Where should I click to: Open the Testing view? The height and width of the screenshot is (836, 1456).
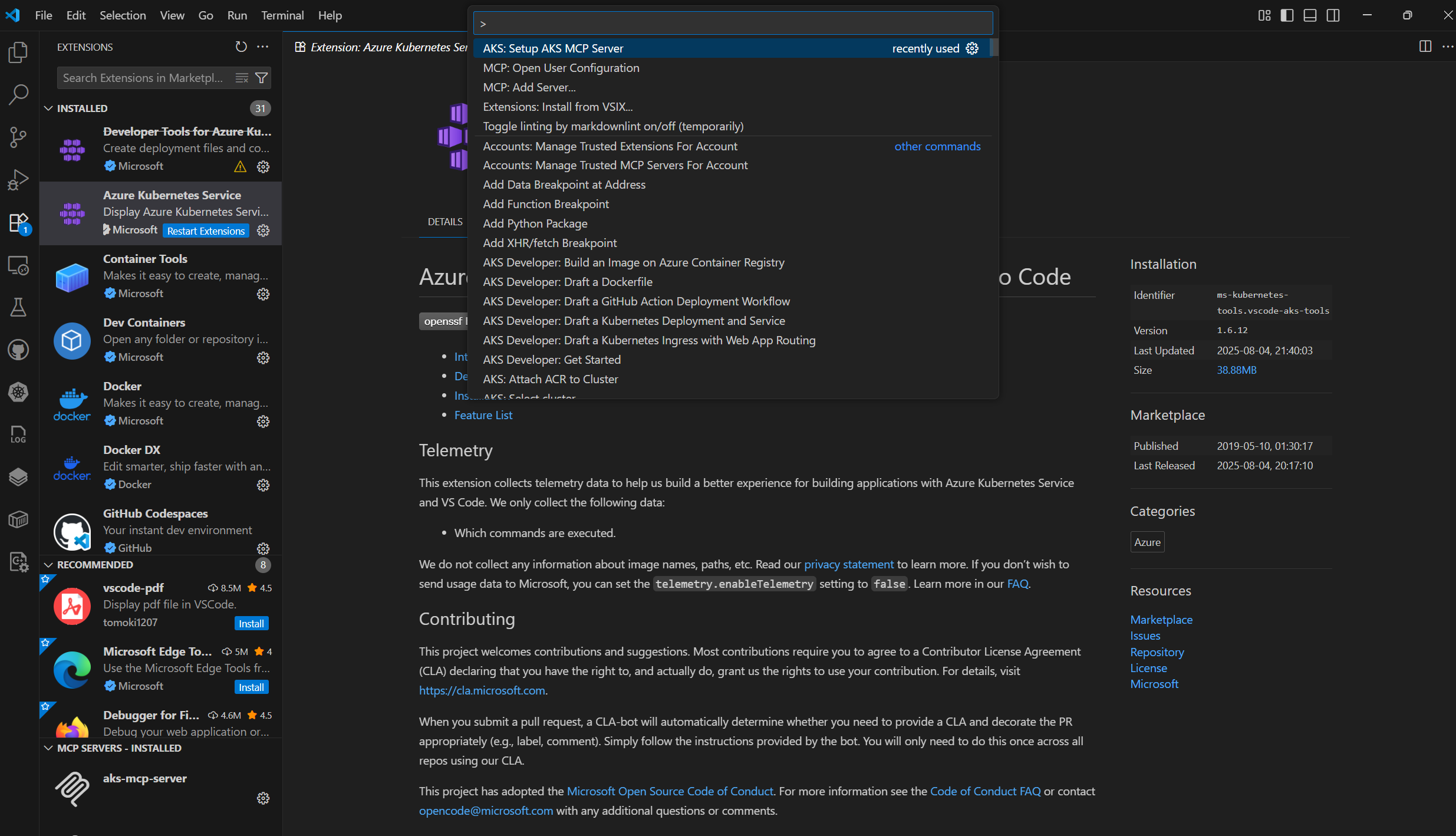(x=18, y=307)
